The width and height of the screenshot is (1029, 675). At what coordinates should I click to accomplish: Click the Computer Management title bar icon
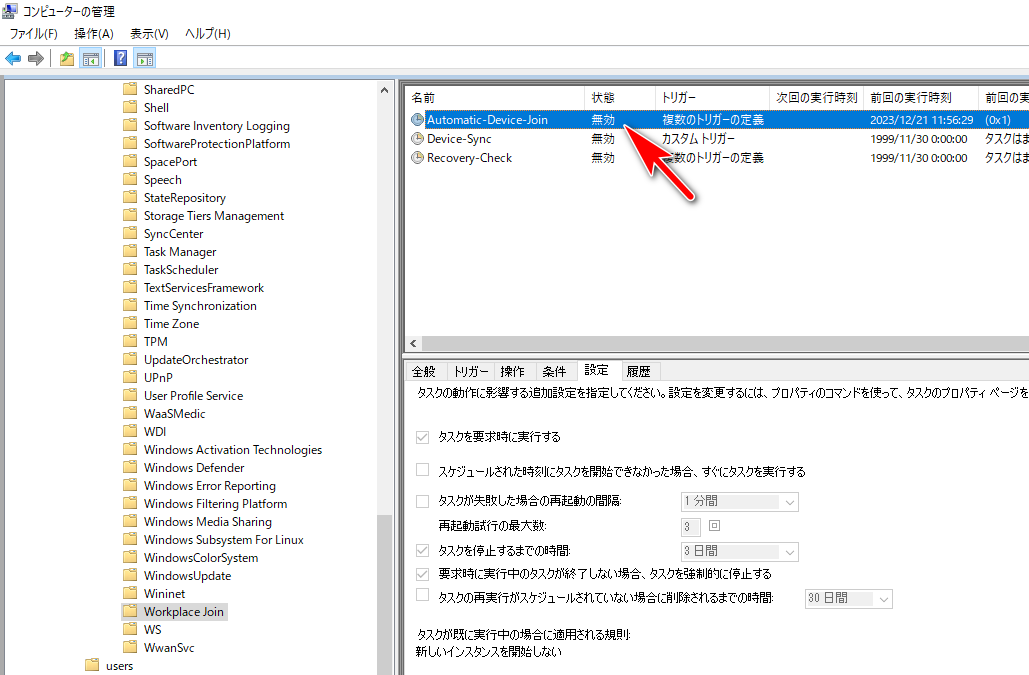click(x=8, y=10)
